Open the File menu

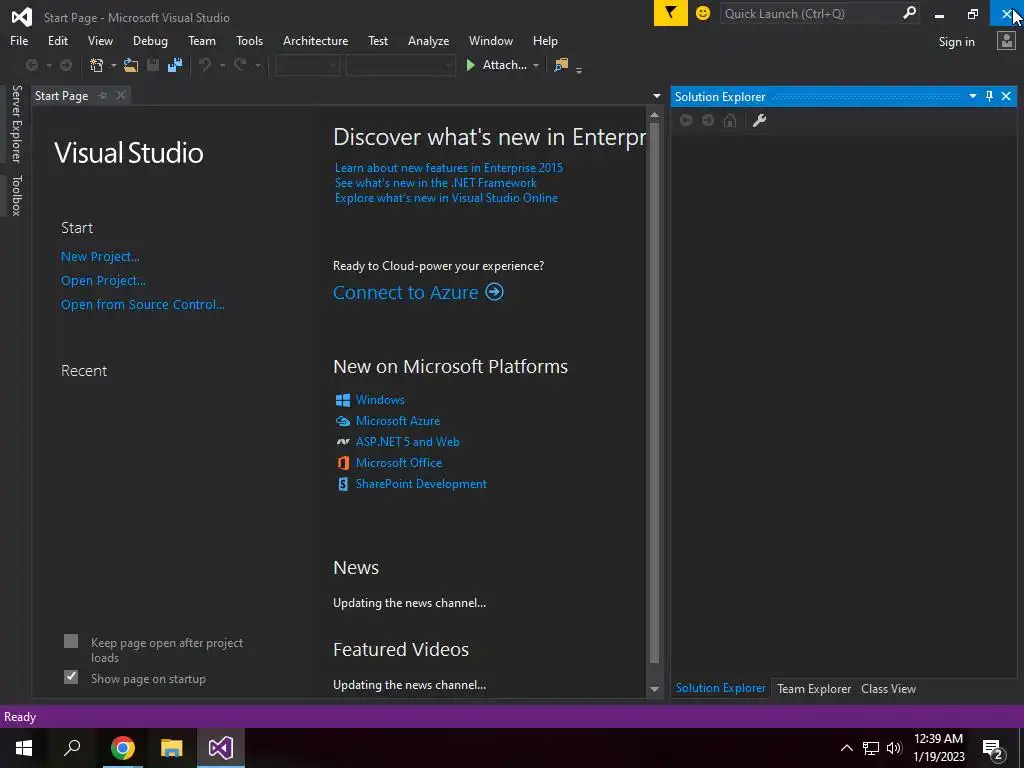click(19, 41)
